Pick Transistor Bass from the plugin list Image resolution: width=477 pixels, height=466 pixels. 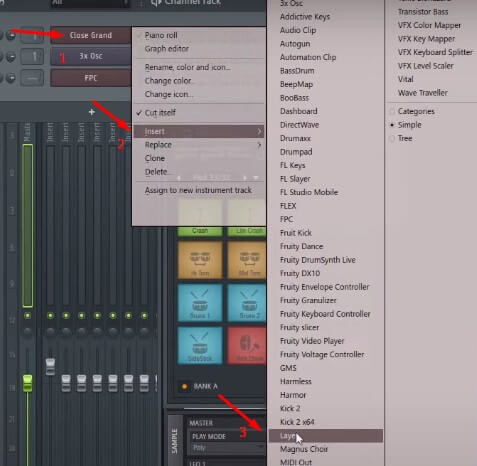tap(423, 12)
